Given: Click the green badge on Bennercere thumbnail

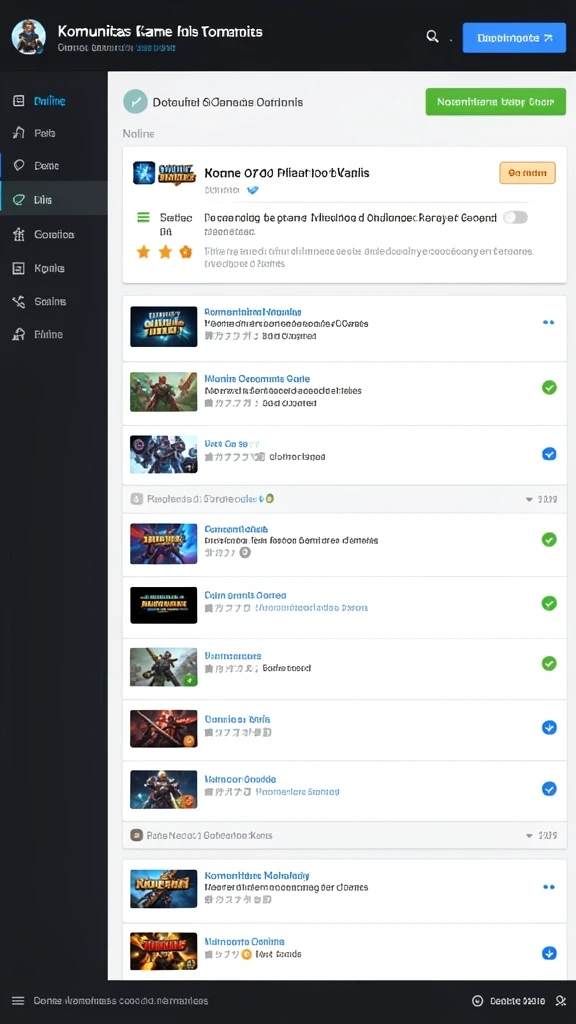Looking at the screenshot, I should coord(189,680).
